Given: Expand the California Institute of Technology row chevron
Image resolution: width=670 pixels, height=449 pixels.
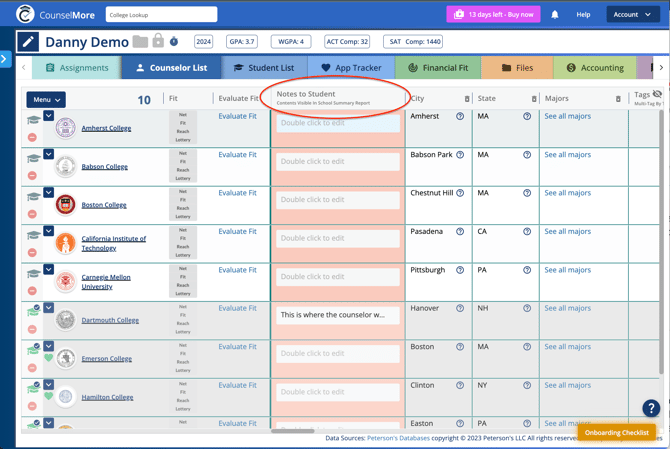Looking at the screenshot, I should coord(49,231).
